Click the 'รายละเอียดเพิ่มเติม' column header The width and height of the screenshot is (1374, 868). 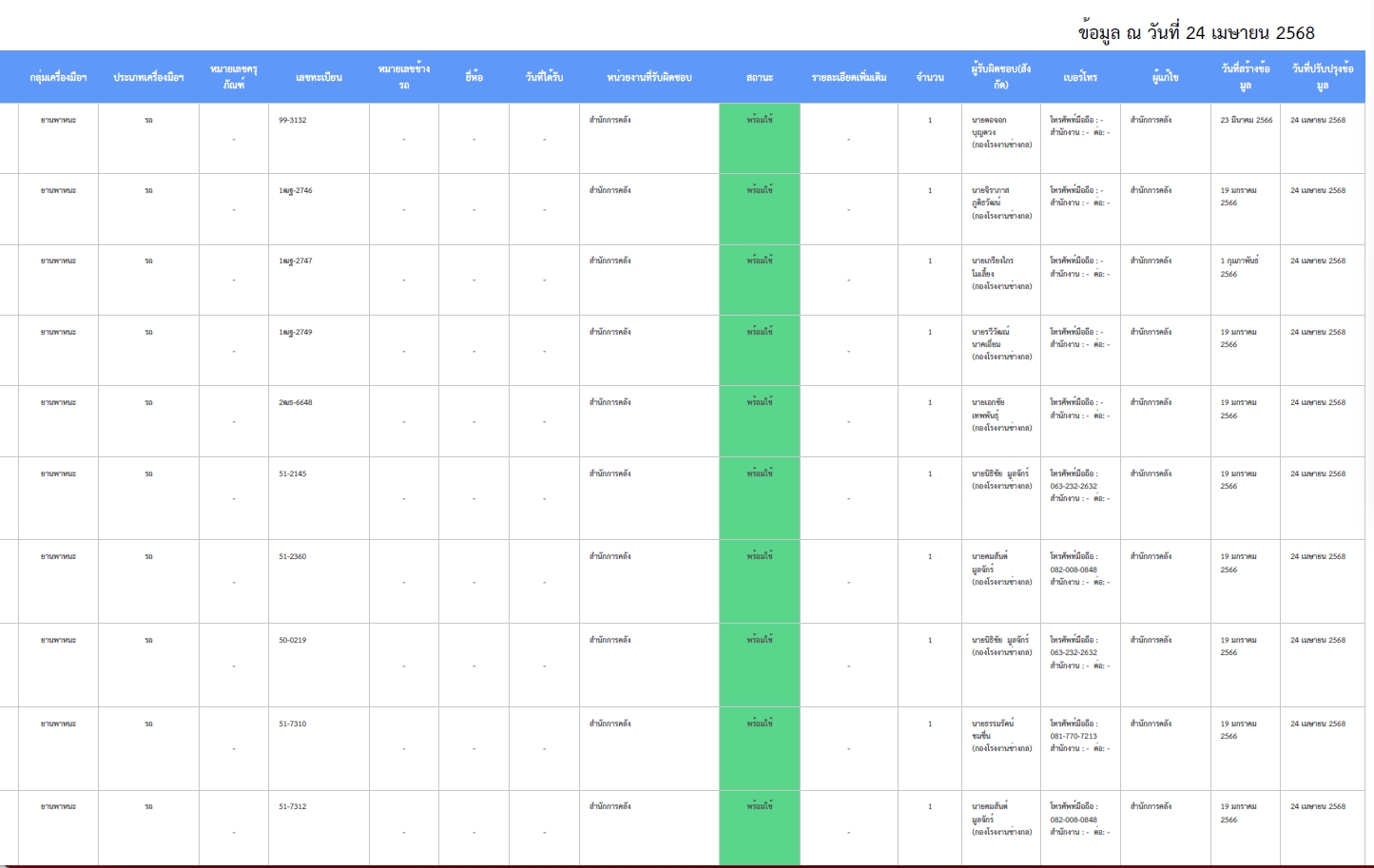(x=849, y=77)
